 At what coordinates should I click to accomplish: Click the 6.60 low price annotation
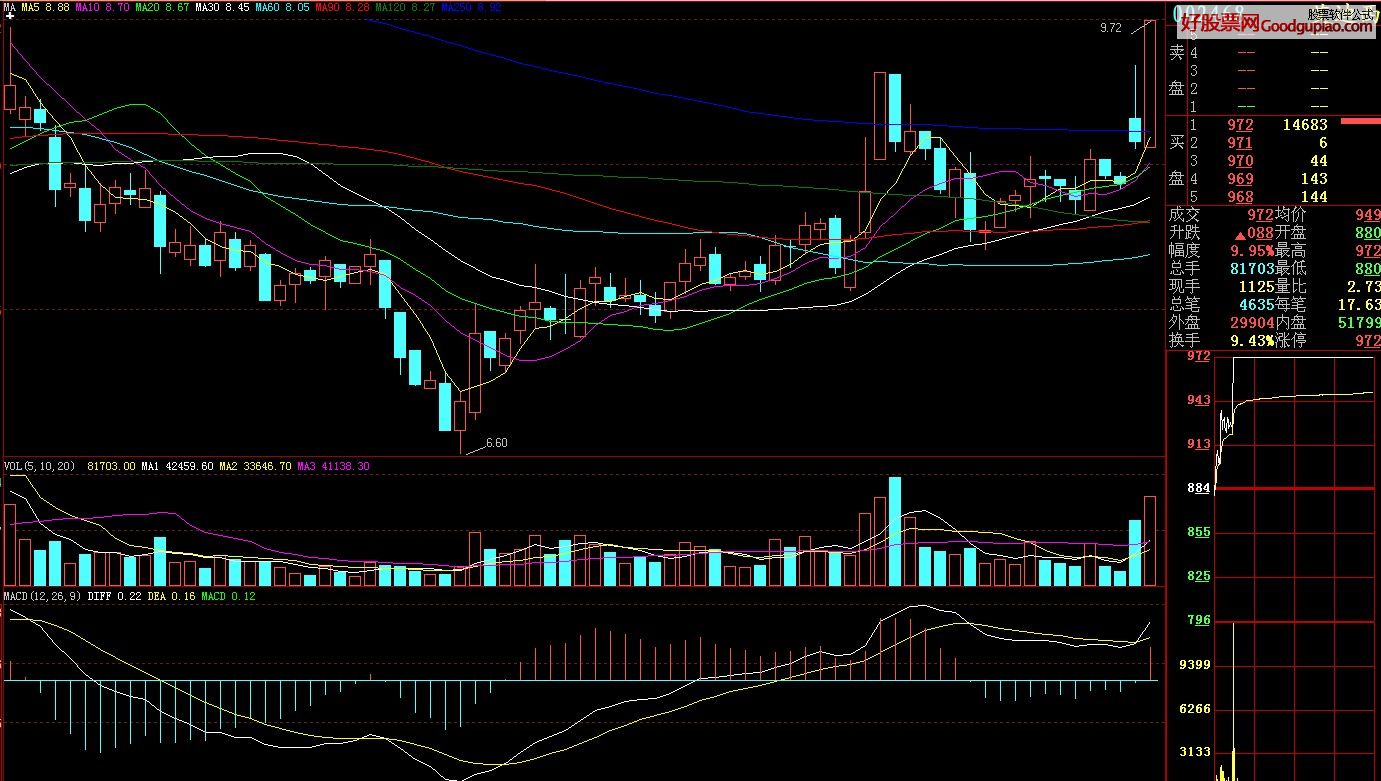[x=497, y=443]
